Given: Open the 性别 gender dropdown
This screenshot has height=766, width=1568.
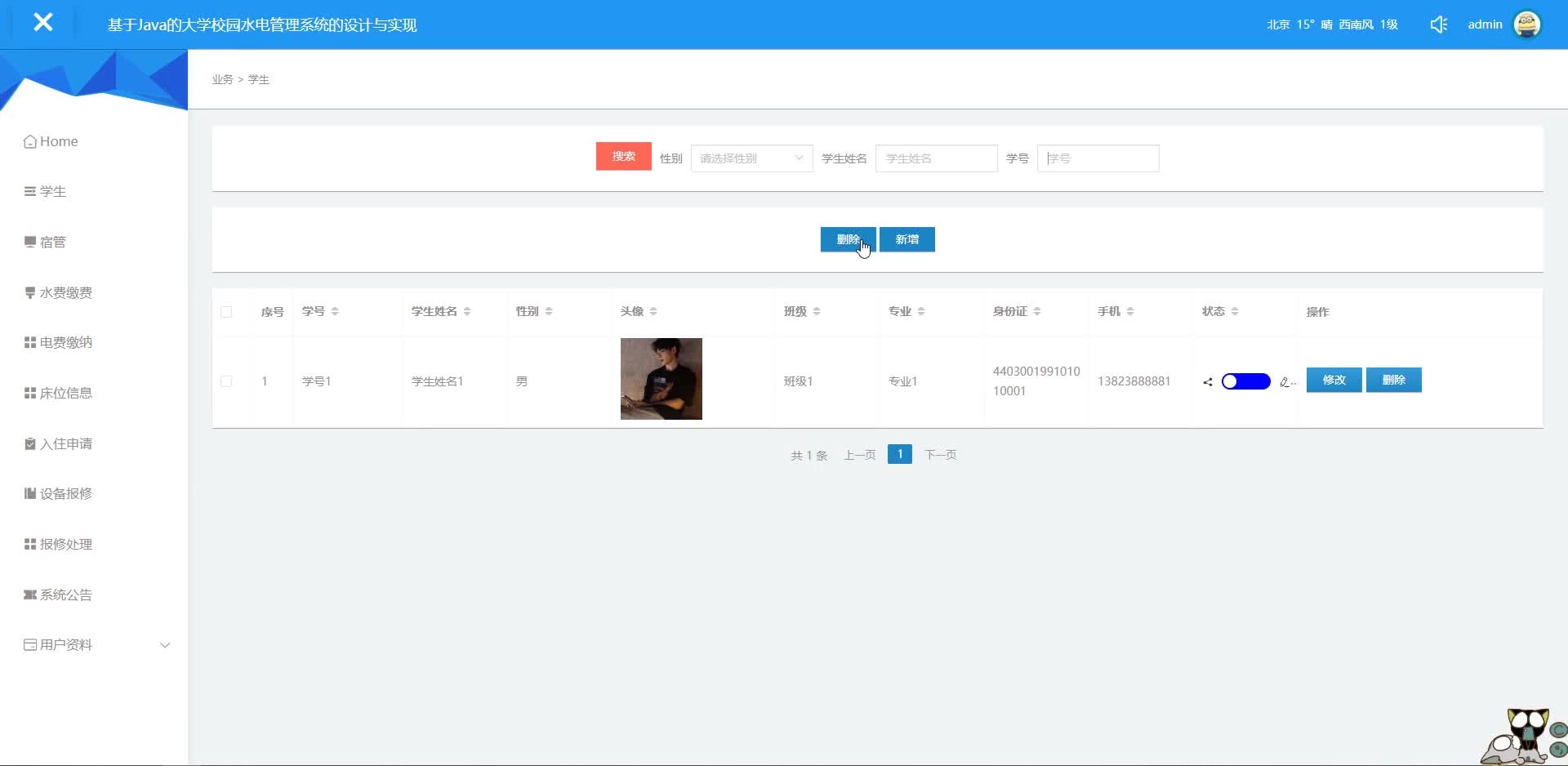Looking at the screenshot, I should point(751,158).
